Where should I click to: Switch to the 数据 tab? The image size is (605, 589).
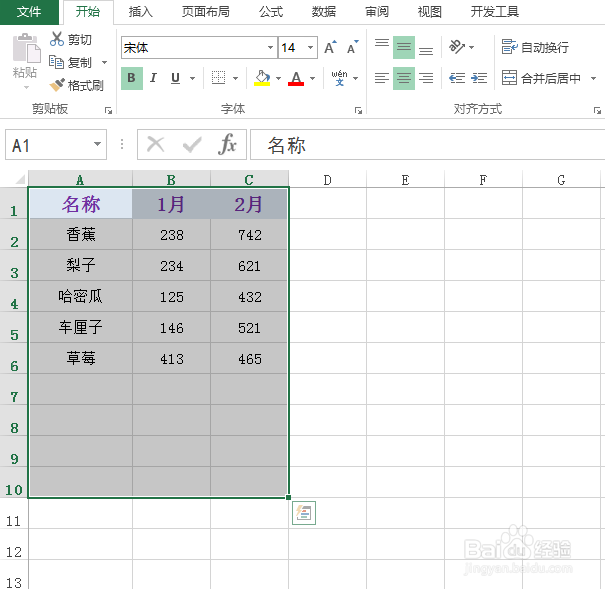(x=324, y=12)
